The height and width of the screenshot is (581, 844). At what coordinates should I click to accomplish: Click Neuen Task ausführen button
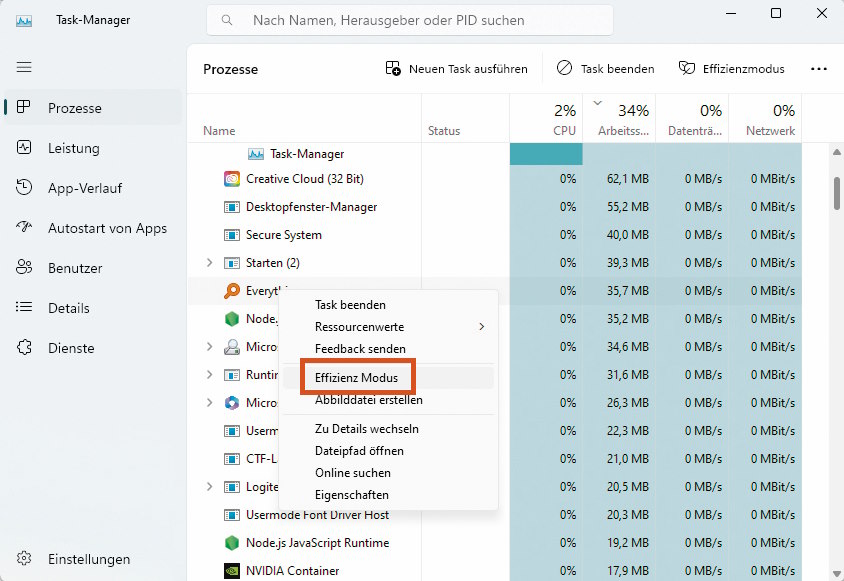[x=456, y=69]
